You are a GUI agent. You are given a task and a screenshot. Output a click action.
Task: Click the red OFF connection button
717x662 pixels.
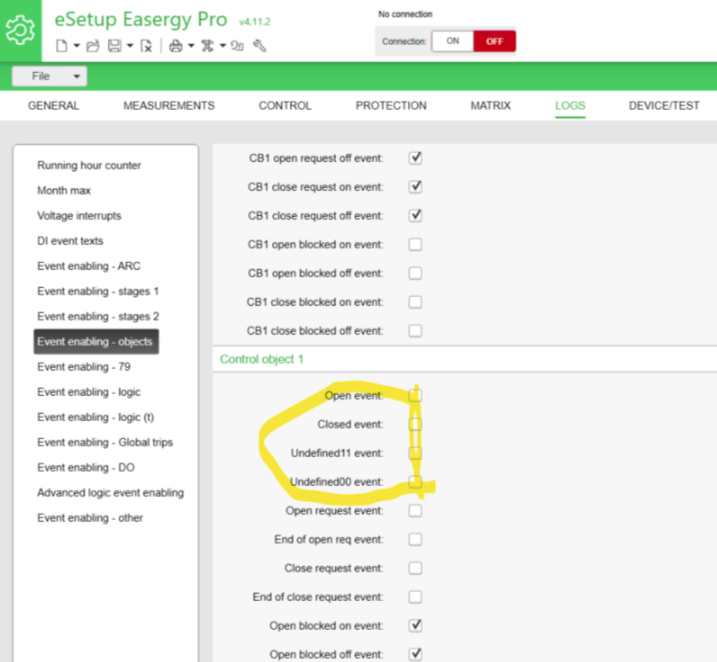coord(494,41)
